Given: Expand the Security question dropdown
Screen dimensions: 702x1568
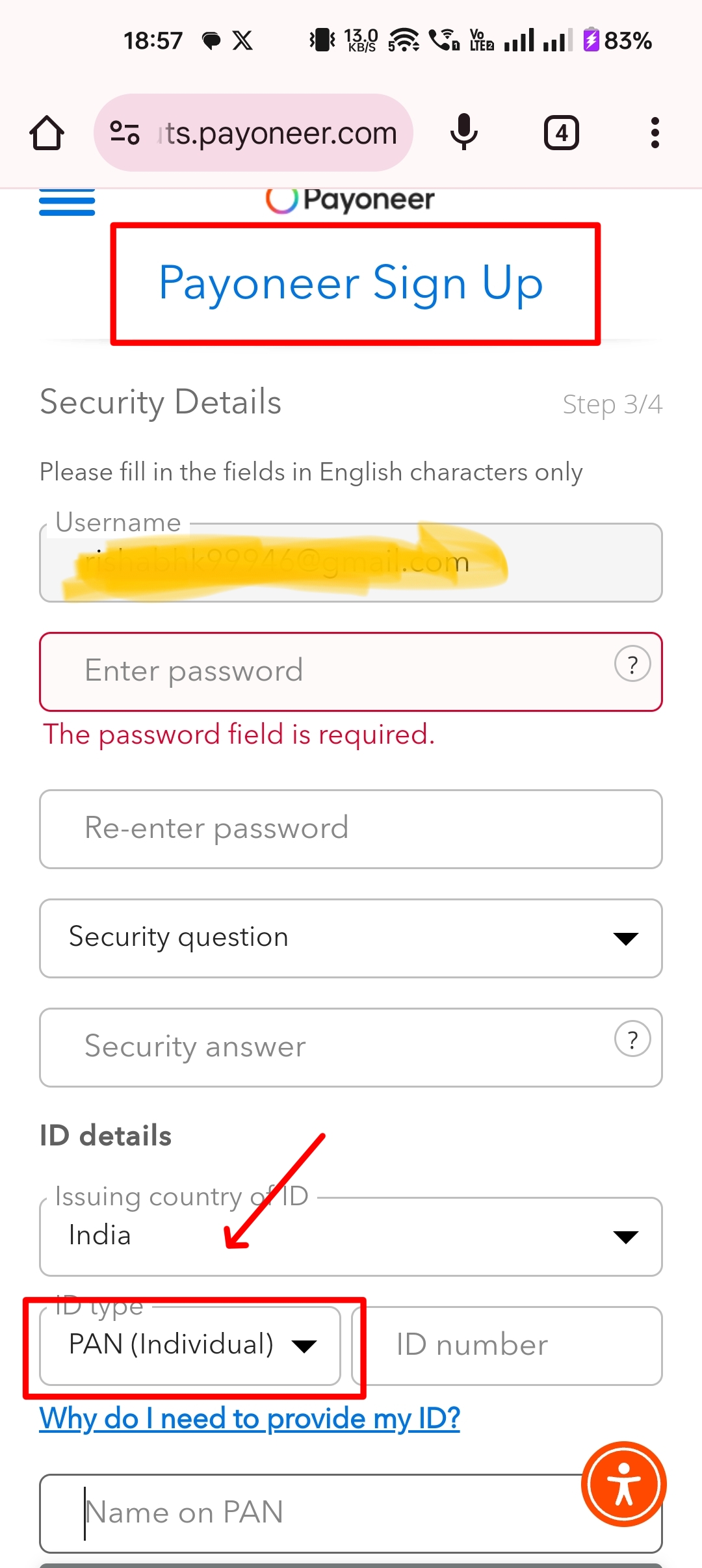Looking at the screenshot, I should 351,938.
